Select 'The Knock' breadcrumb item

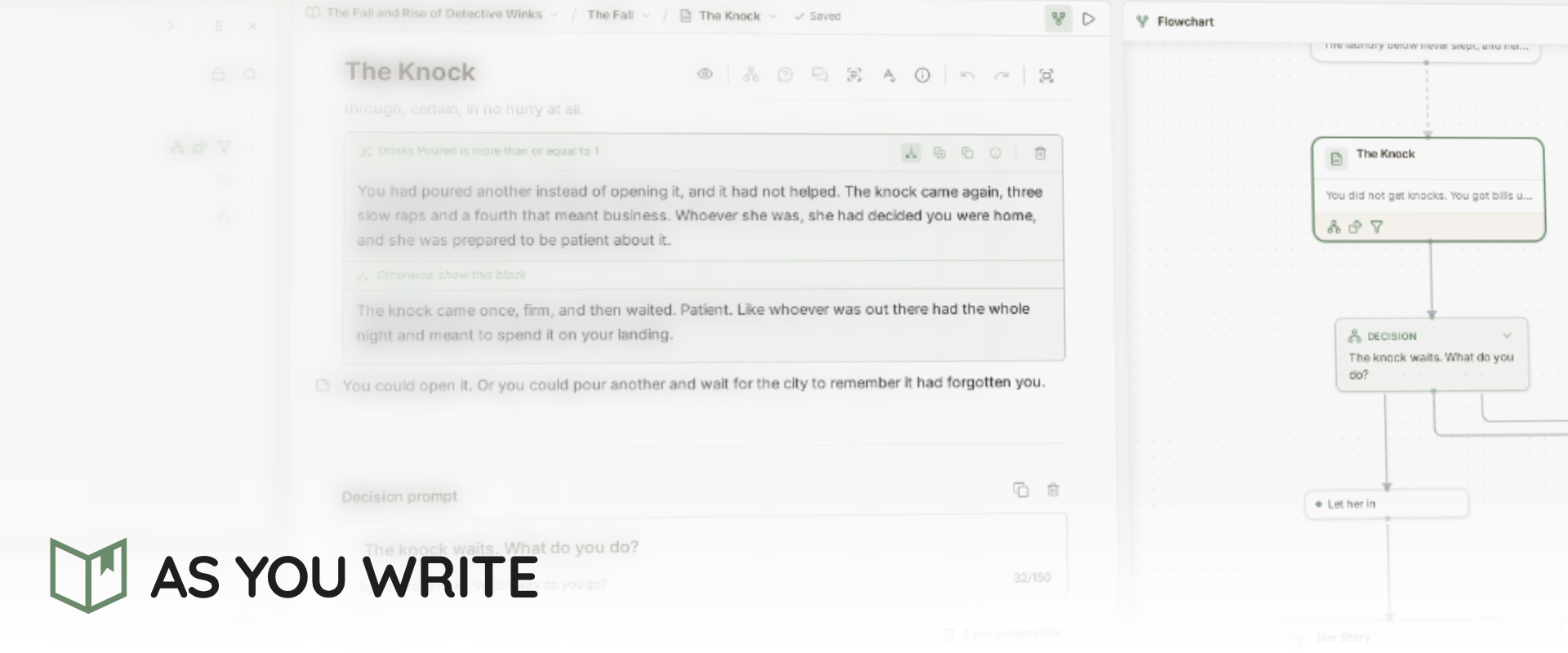coord(728,16)
